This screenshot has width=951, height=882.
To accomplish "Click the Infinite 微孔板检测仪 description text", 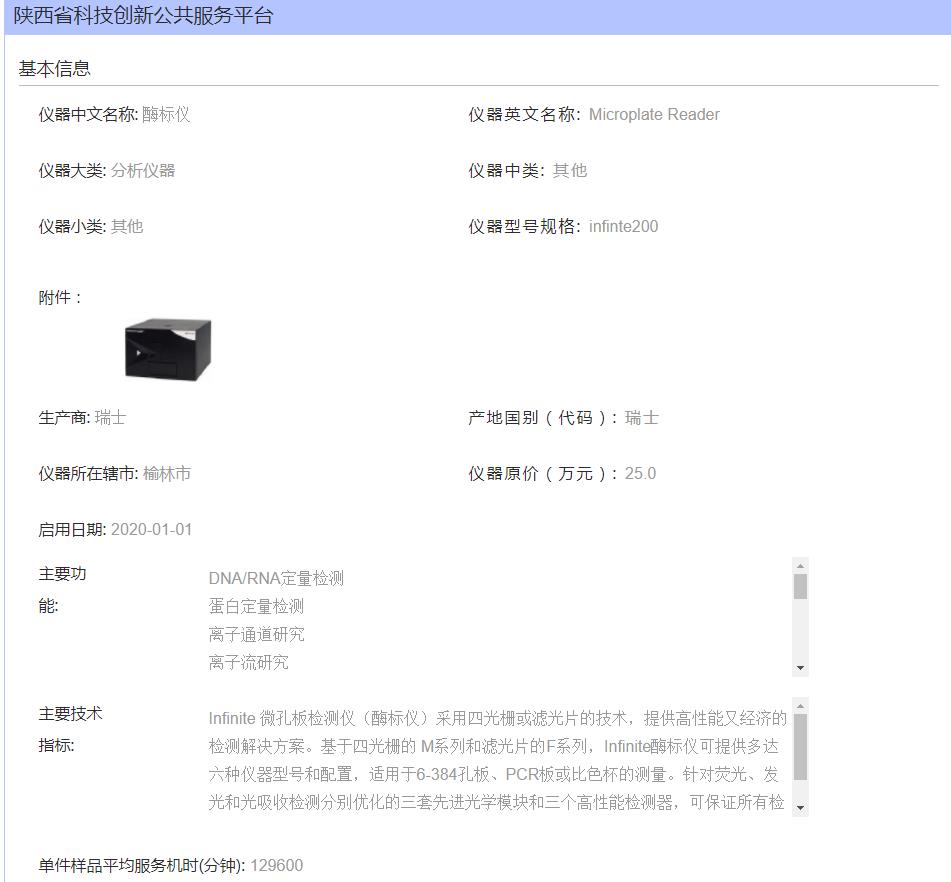I will pyautogui.click(x=497, y=760).
